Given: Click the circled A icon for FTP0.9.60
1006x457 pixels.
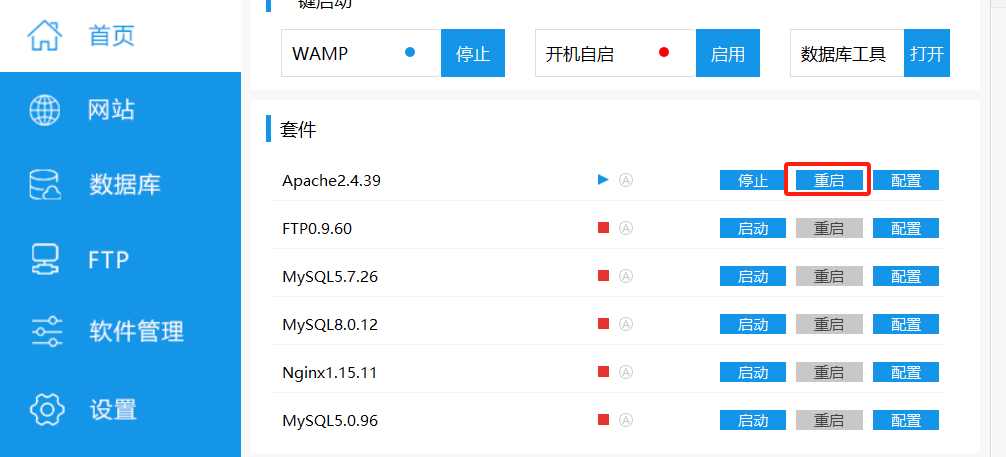Looking at the screenshot, I should (x=626, y=228).
